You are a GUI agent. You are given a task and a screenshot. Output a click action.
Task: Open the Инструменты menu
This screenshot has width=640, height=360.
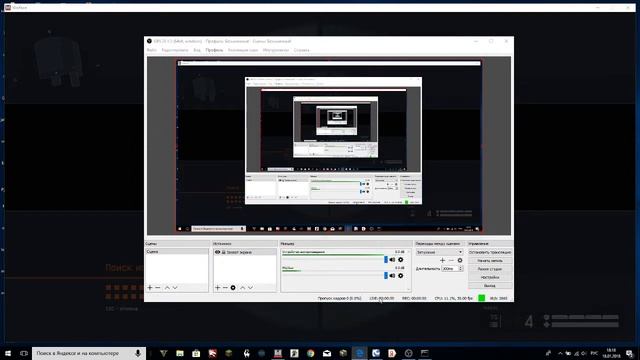click(x=276, y=50)
